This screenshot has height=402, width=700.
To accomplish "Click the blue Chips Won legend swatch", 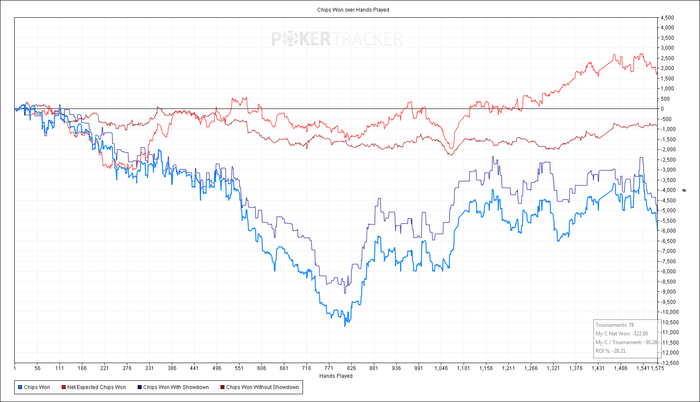I will tap(20, 387).
